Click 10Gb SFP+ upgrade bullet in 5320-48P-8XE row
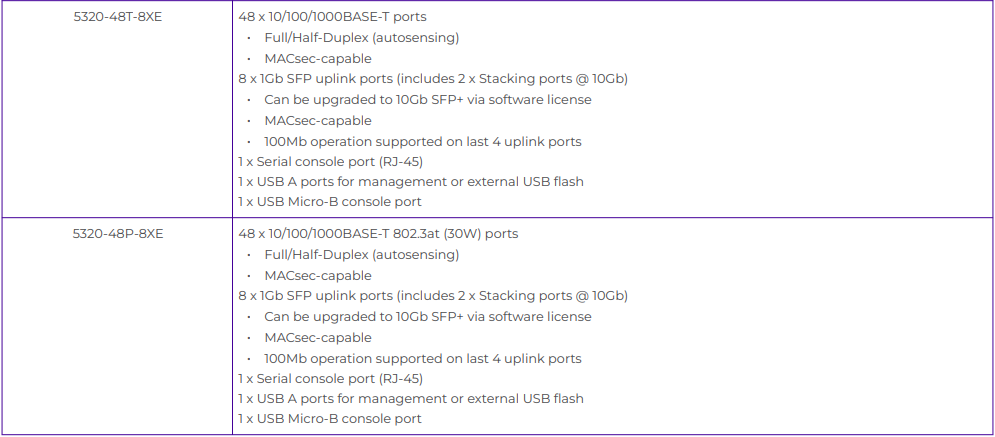Screen dimensions: 995x437 coord(427,317)
